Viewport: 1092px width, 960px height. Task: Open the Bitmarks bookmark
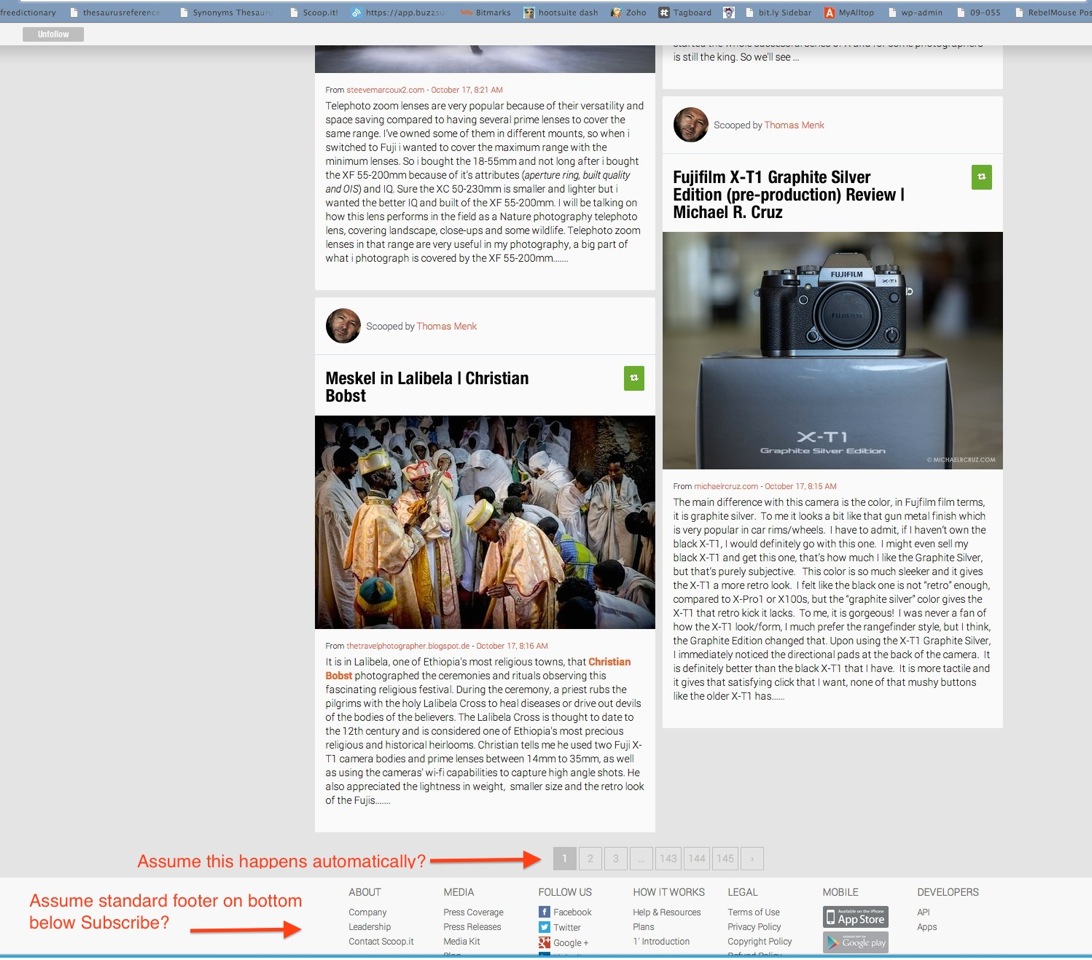[x=486, y=13]
